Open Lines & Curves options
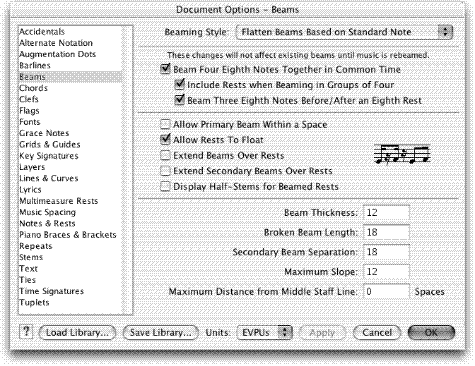This screenshot has width=475, height=366. 70,178
